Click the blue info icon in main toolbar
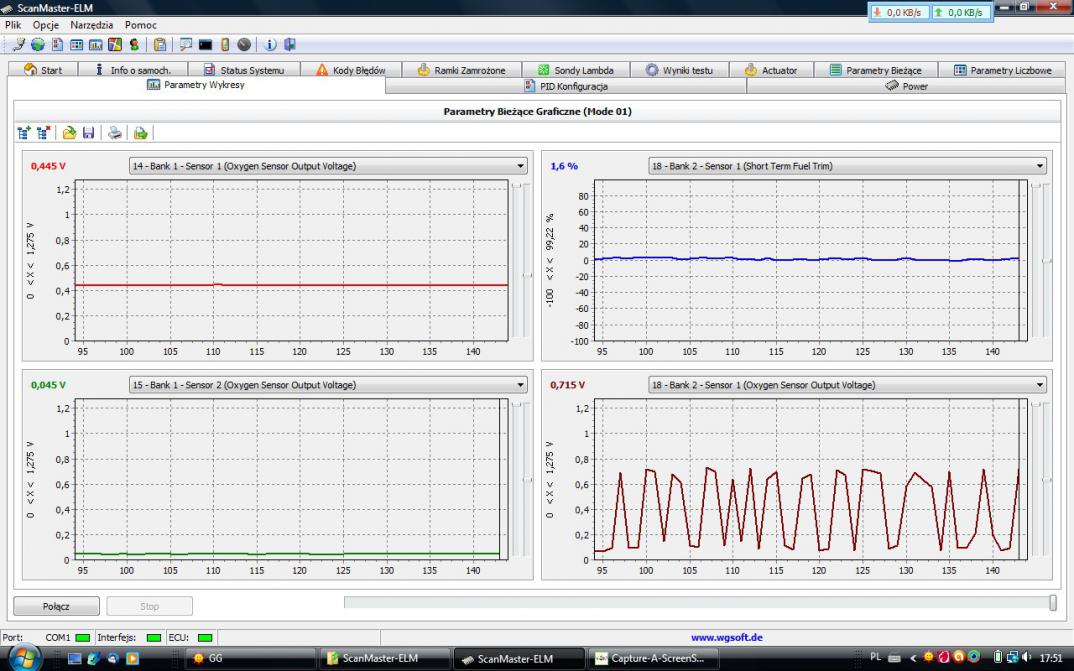The width and height of the screenshot is (1074, 671). [271, 45]
